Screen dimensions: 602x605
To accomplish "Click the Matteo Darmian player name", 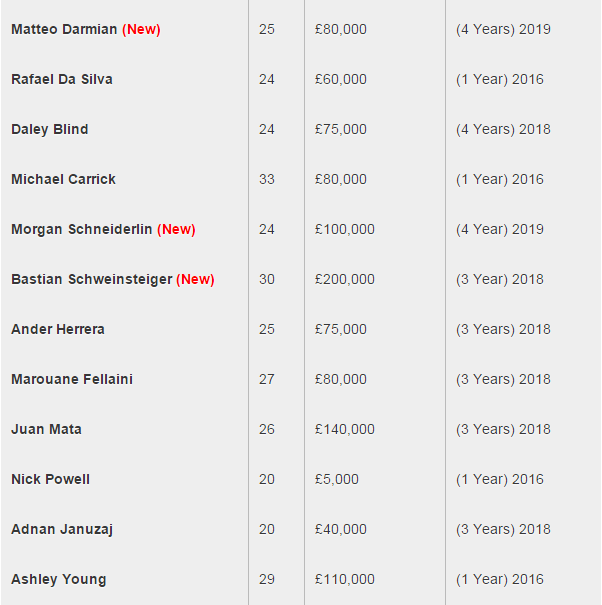I will [x=64, y=29].
